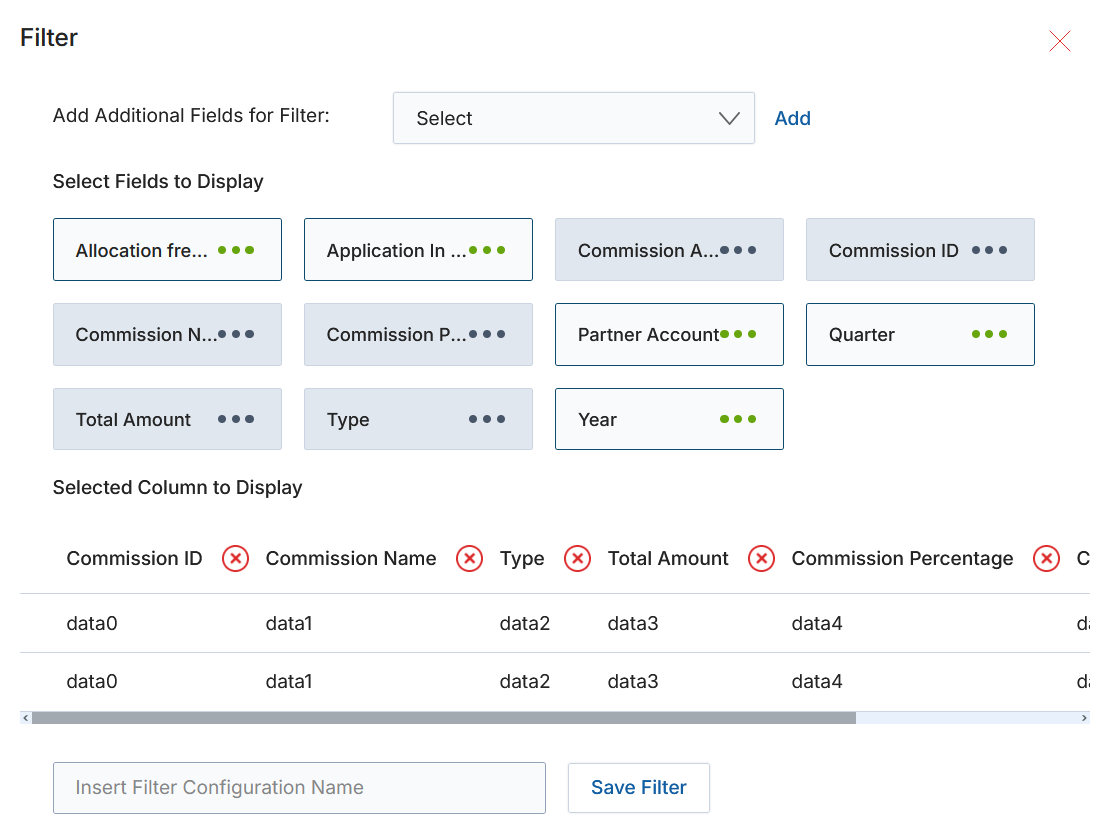Toggle the Commission P... field tile
Image resolution: width=1093 pixels, height=834 pixels.
click(x=418, y=334)
